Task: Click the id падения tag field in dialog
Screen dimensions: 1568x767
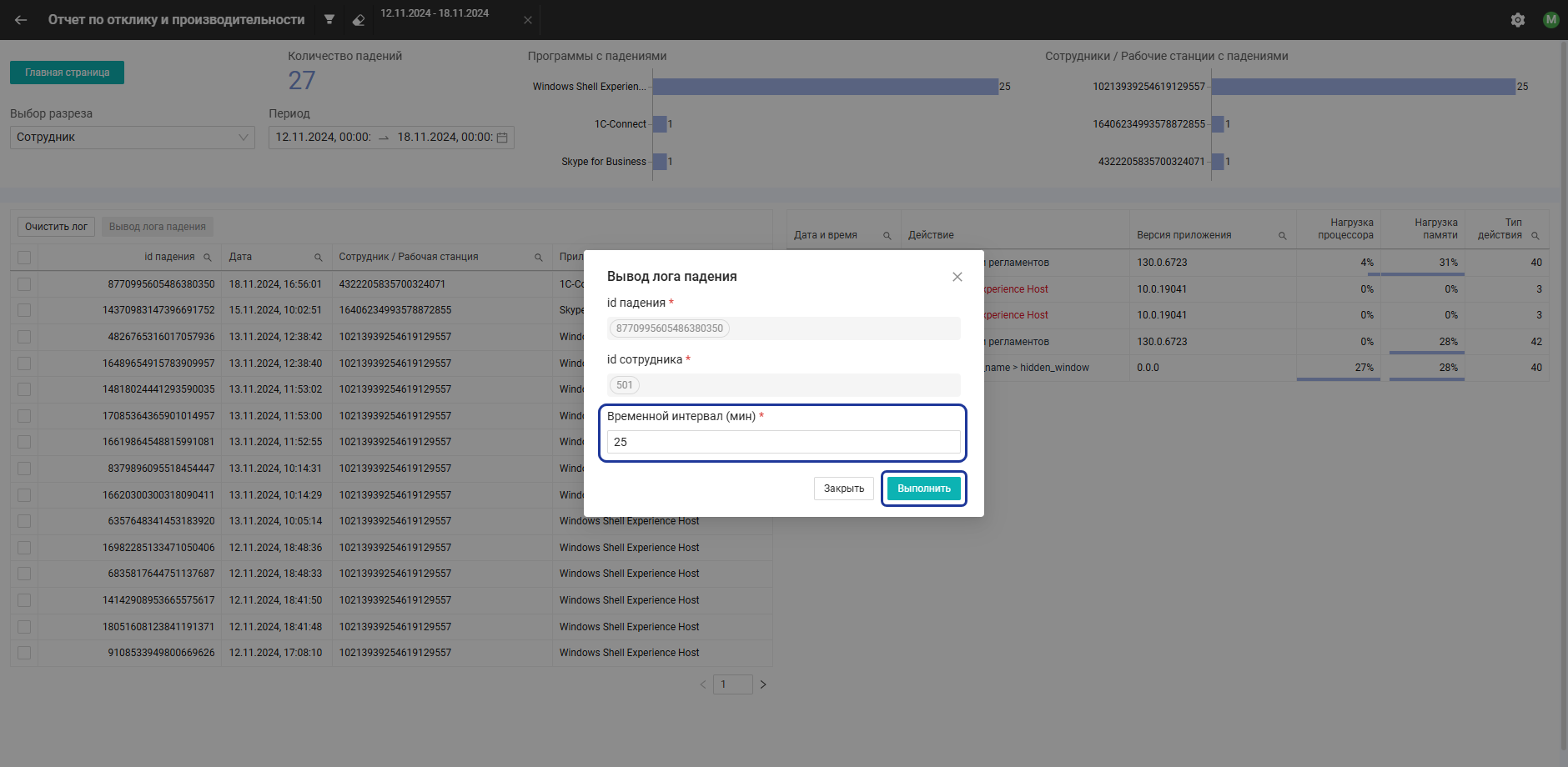Action: (x=784, y=328)
